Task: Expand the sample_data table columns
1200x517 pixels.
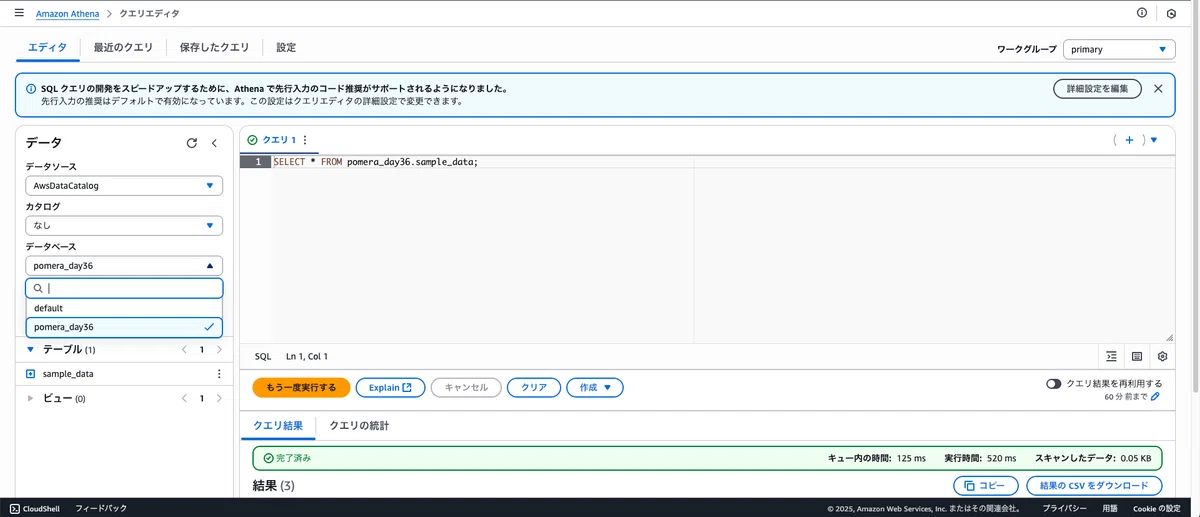Action: [x=30, y=374]
